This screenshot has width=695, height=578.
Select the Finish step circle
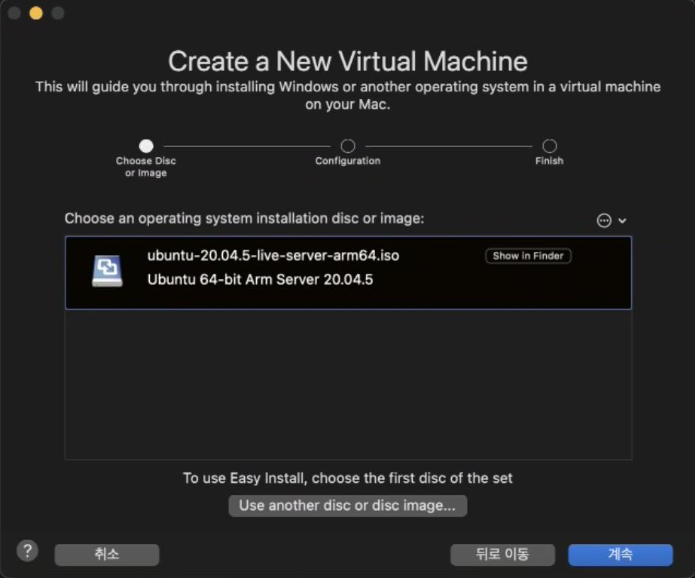point(549,145)
